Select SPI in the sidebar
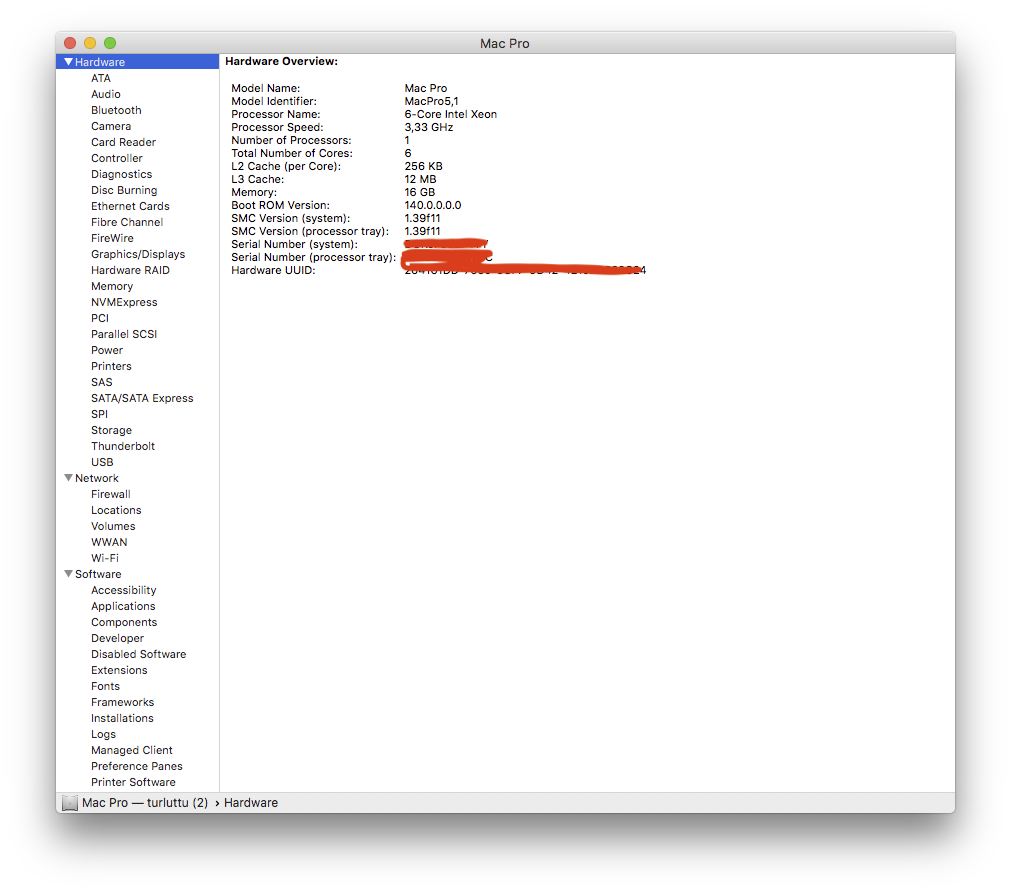This screenshot has width=1011, height=893. pos(99,414)
